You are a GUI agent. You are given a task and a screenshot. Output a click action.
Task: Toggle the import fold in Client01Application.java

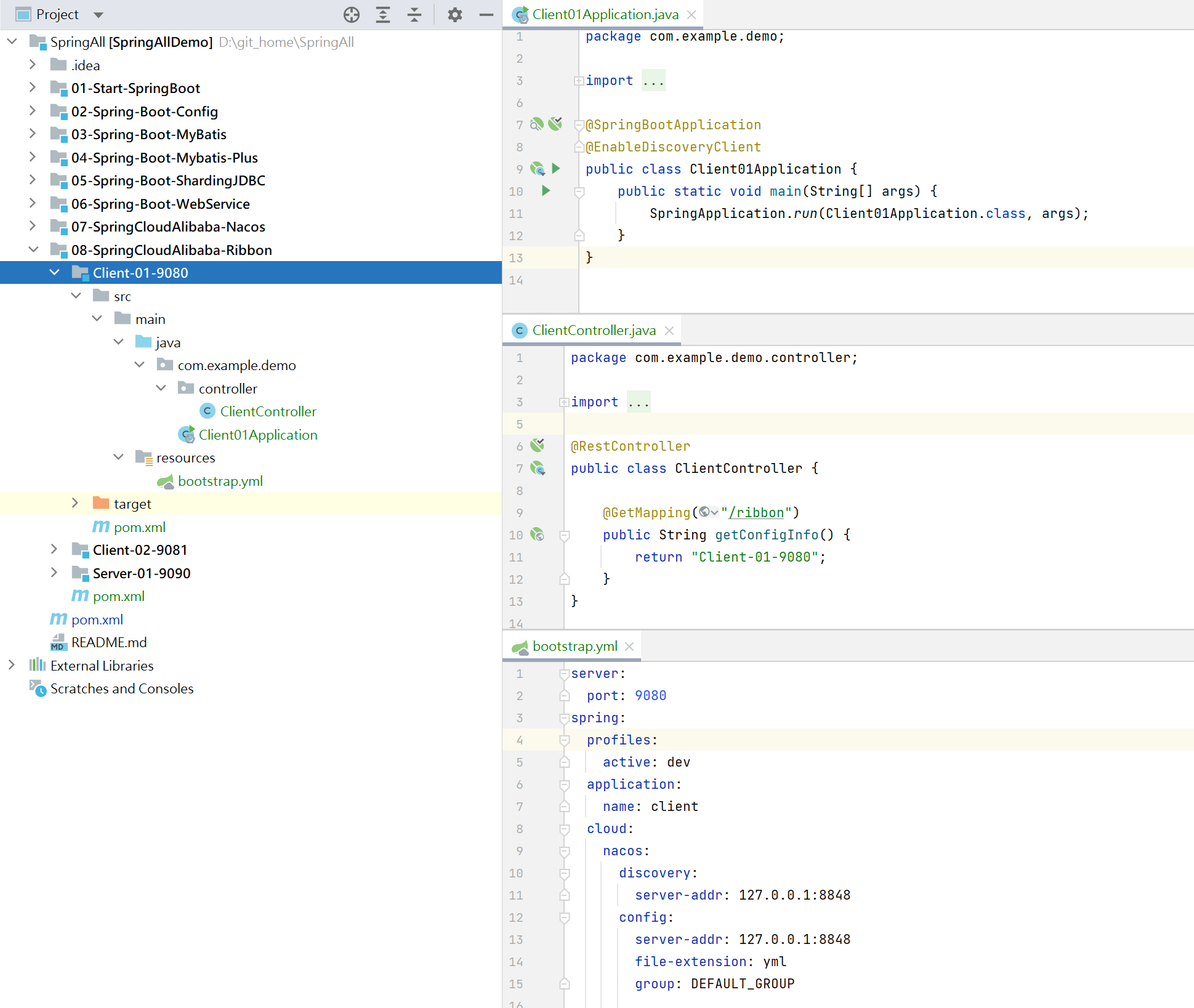point(579,81)
